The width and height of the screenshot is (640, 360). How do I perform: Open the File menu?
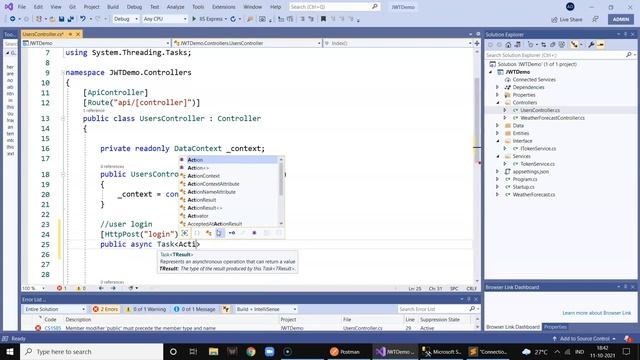pyautogui.click(x=22, y=7)
